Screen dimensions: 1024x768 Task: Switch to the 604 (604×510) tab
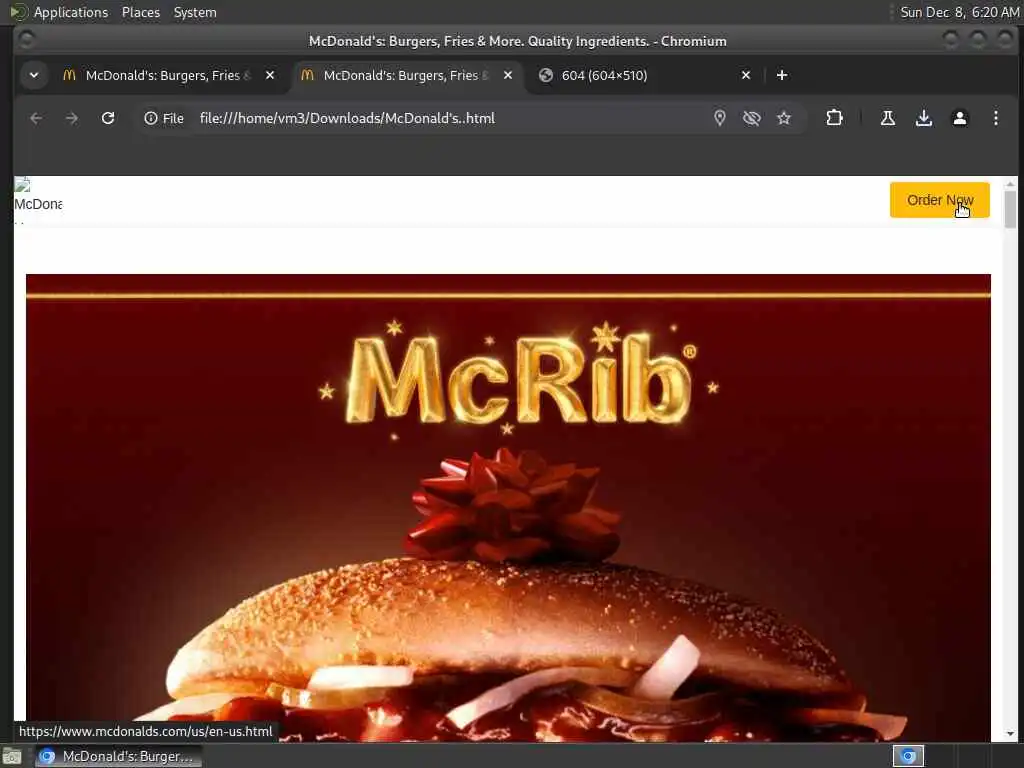(x=645, y=75)
